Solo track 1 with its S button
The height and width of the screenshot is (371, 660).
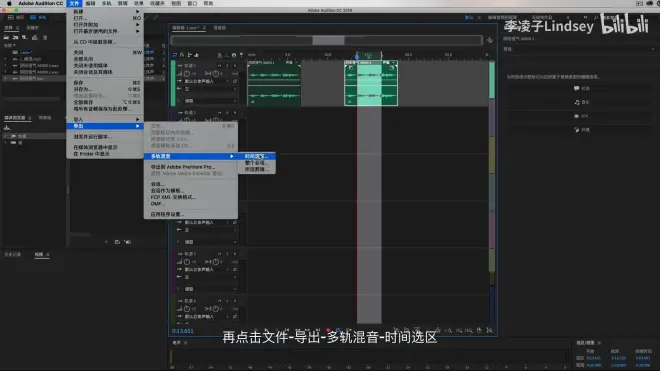pyautogui.click(x=227, y=66)
